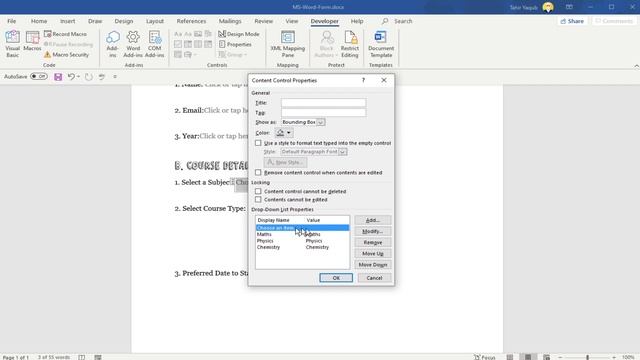Open Macro Security settings
The height and width of the screenshot is (360, 640).
[66, 54]
